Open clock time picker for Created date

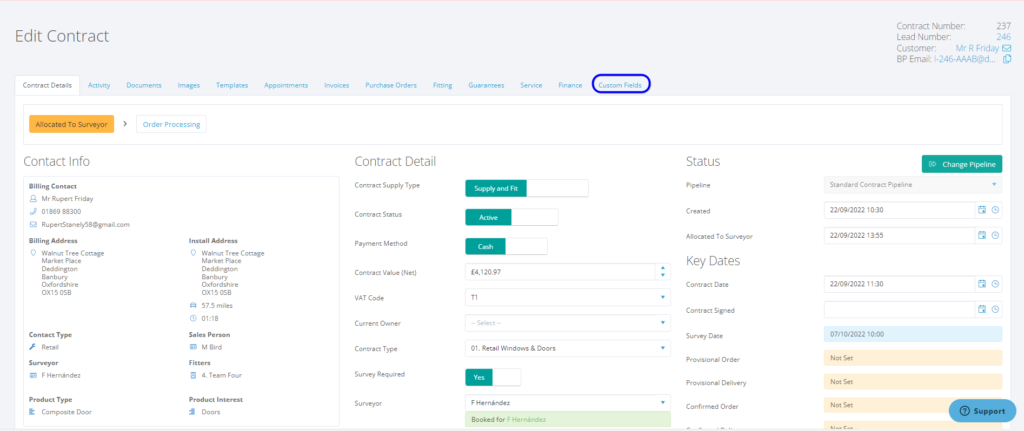coord(995,210)
